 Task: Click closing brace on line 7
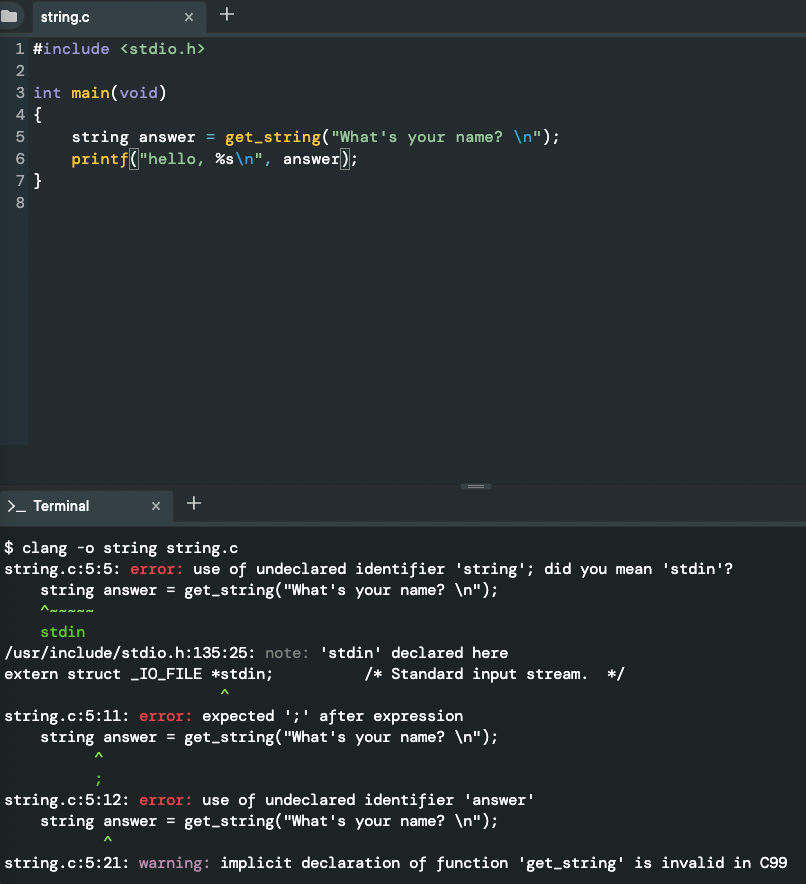coord(38,180)
